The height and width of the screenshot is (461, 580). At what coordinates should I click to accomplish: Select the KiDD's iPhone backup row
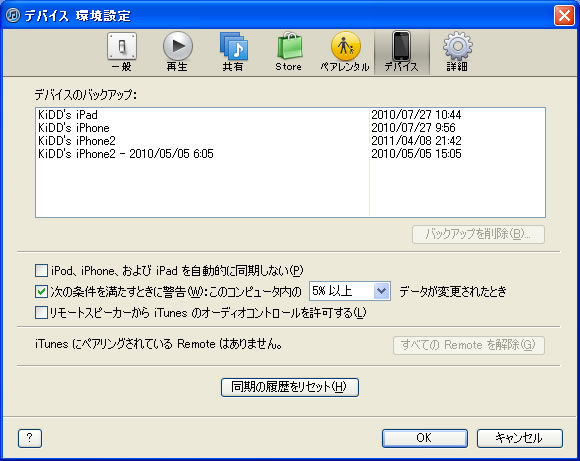click(x=290, y=128)
